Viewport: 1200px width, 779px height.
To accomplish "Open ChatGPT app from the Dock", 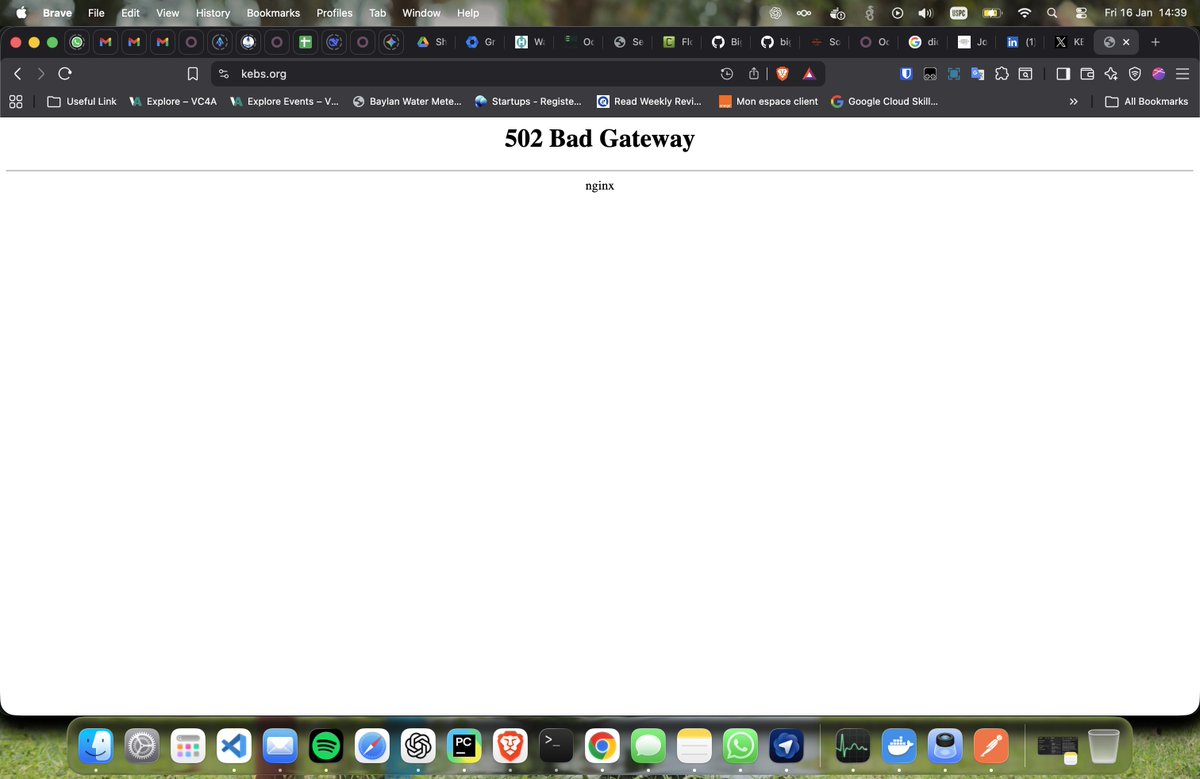I will pos(418,745).
